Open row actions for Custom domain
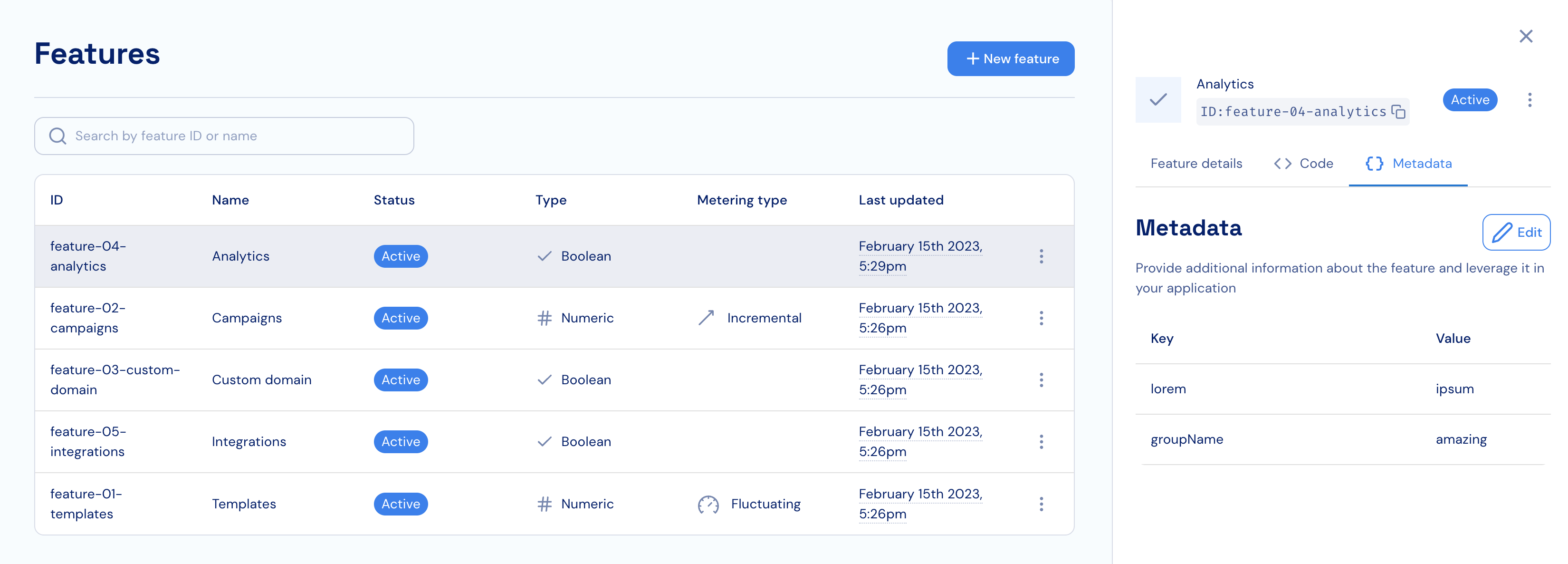This screenshot has width=1568, height=564. 1041,380
